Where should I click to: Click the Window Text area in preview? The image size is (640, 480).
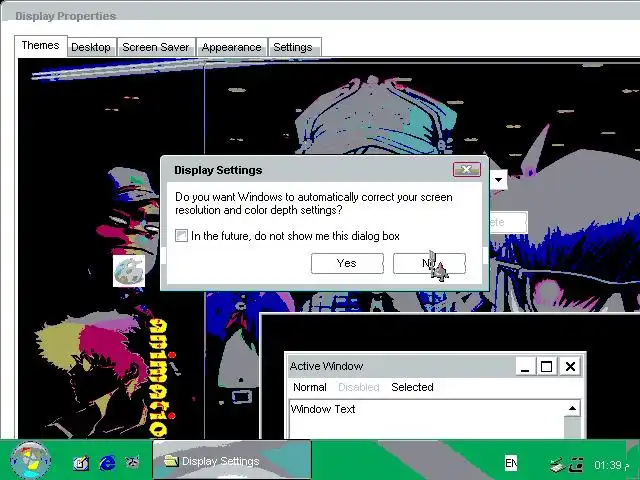(427, 420)
